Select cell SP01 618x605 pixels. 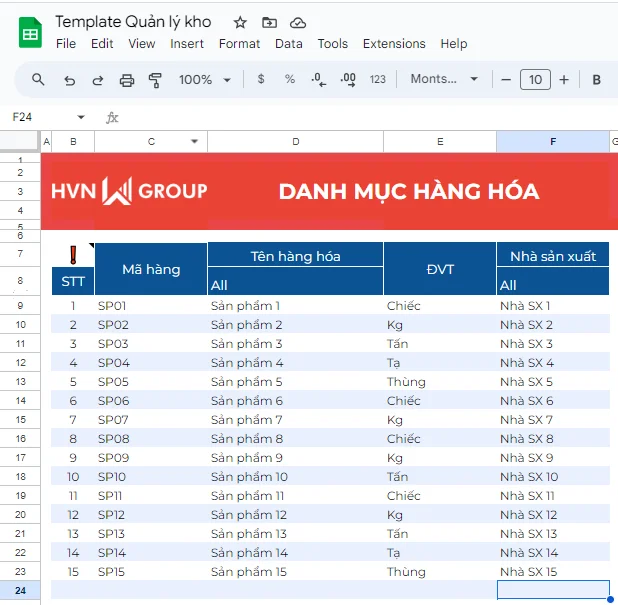pyautogui.click(x=151, y=306)
